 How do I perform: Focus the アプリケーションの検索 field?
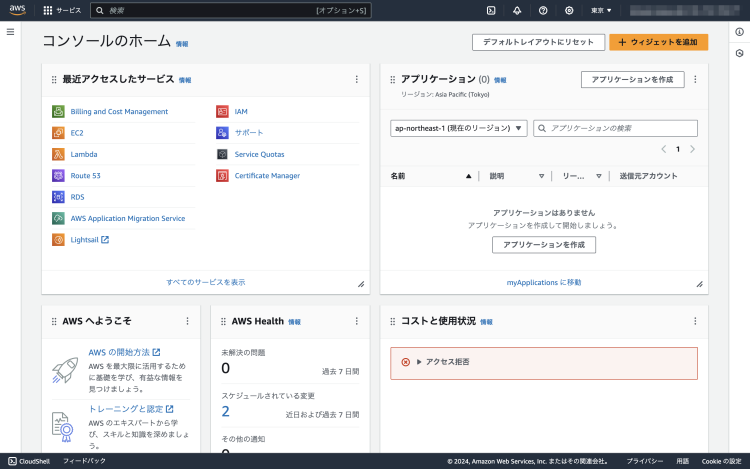[615, 128]
